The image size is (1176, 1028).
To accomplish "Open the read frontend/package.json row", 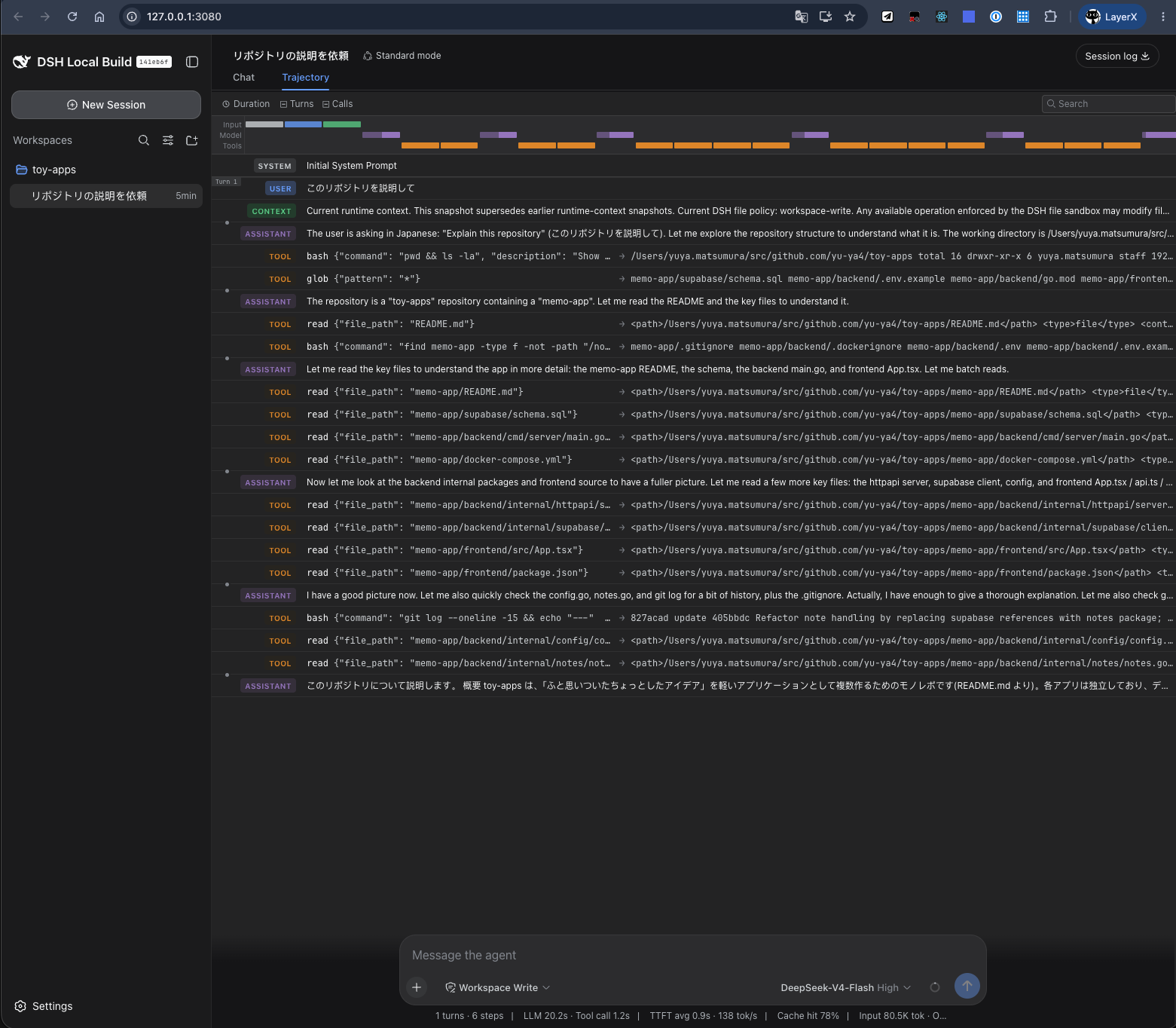I will (x=693, y=573).
